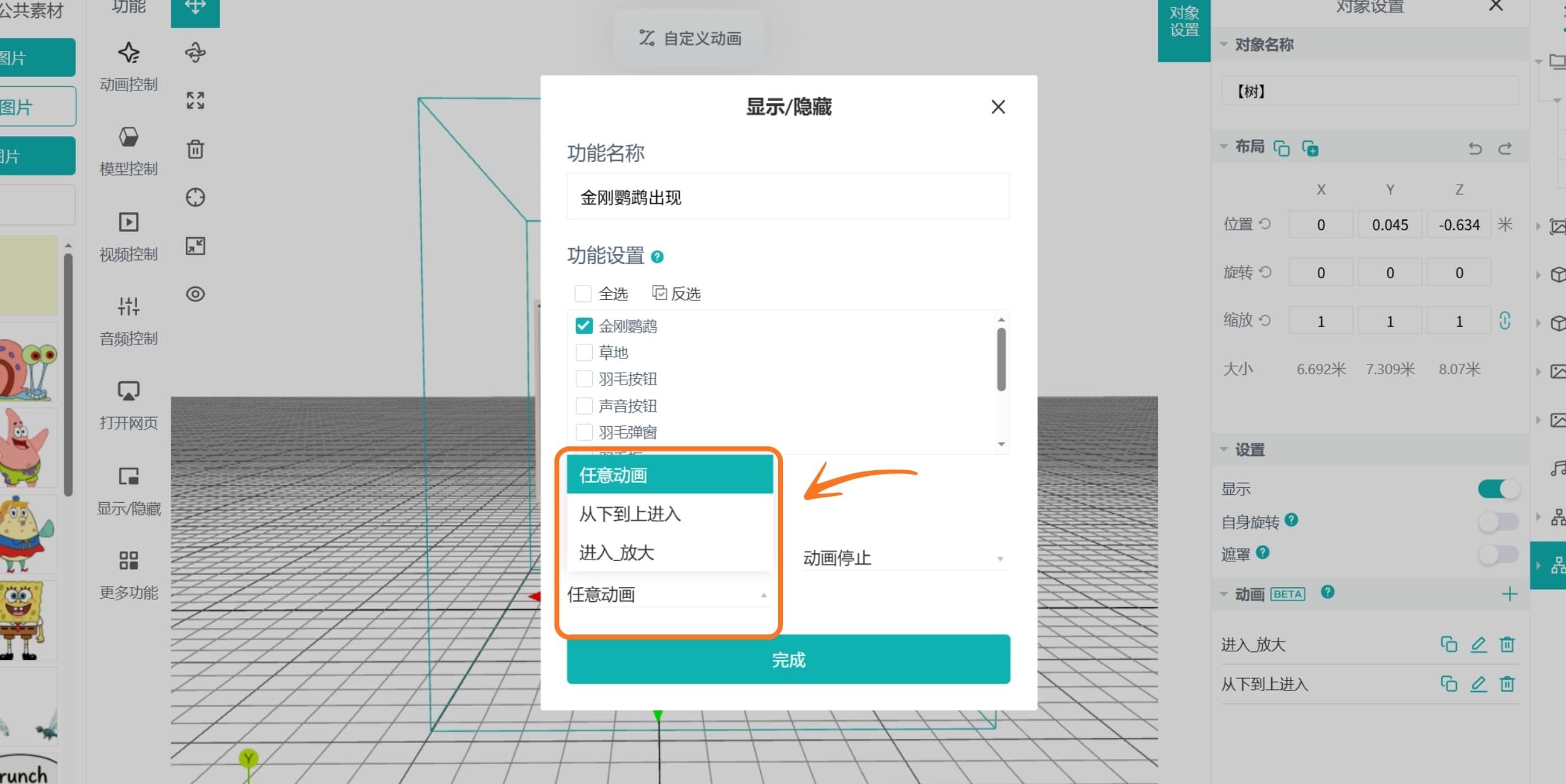Collapse the 设置 section
Viewport: 1566px width, 784px height.
tap(1224, 449)
